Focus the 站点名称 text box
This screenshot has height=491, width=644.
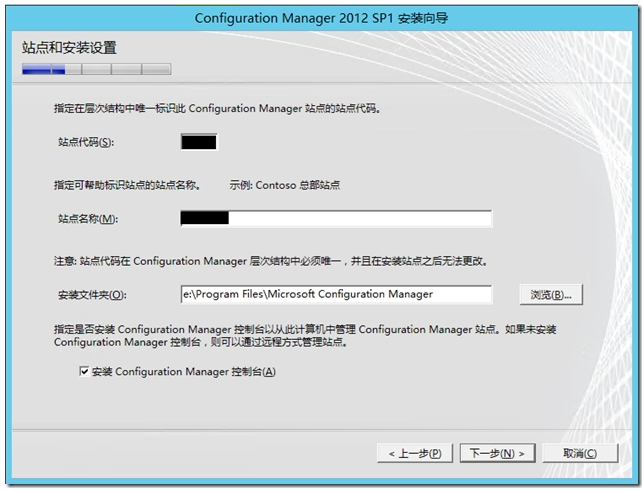click(x=336, y=219)
